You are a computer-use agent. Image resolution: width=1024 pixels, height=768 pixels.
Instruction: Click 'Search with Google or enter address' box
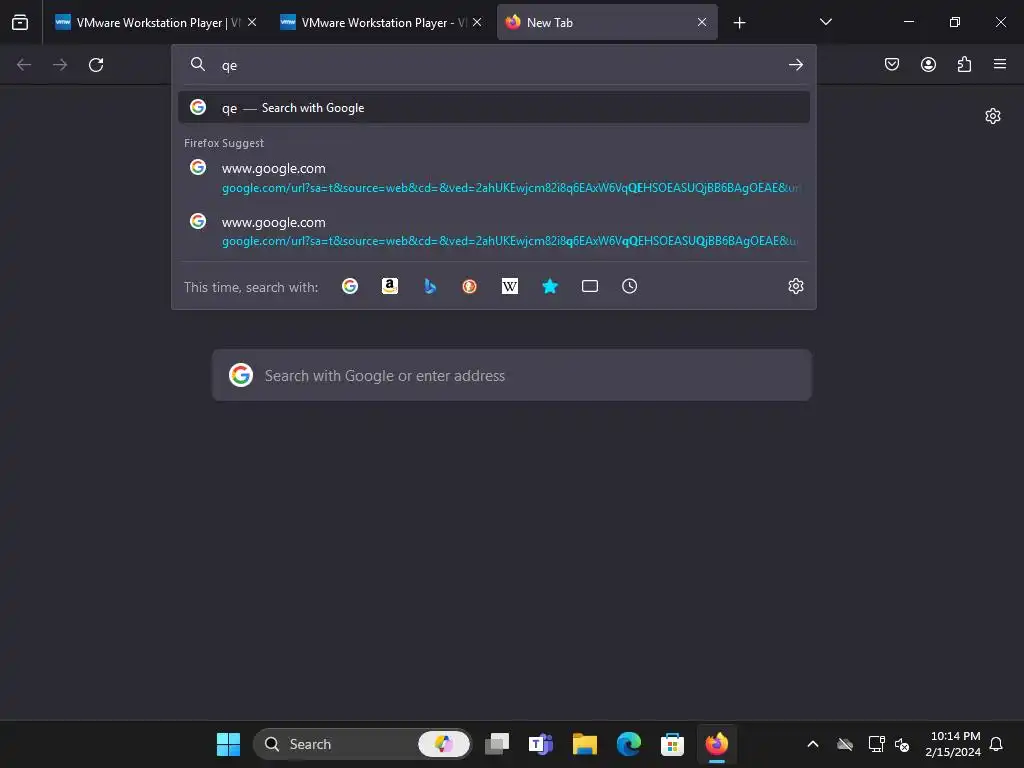pyautogui.click(x=511, y=376)
